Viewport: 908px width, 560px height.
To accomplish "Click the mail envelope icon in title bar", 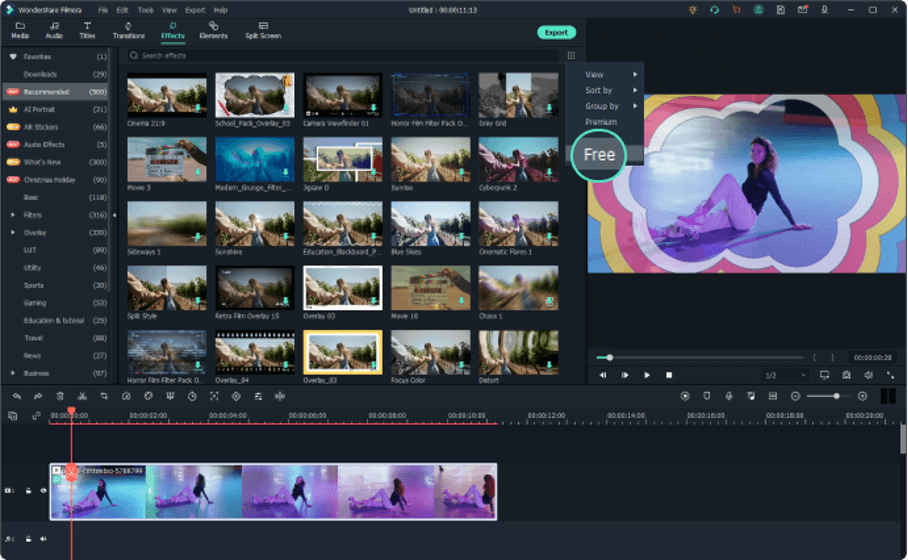I will click(x=803, y=10).
